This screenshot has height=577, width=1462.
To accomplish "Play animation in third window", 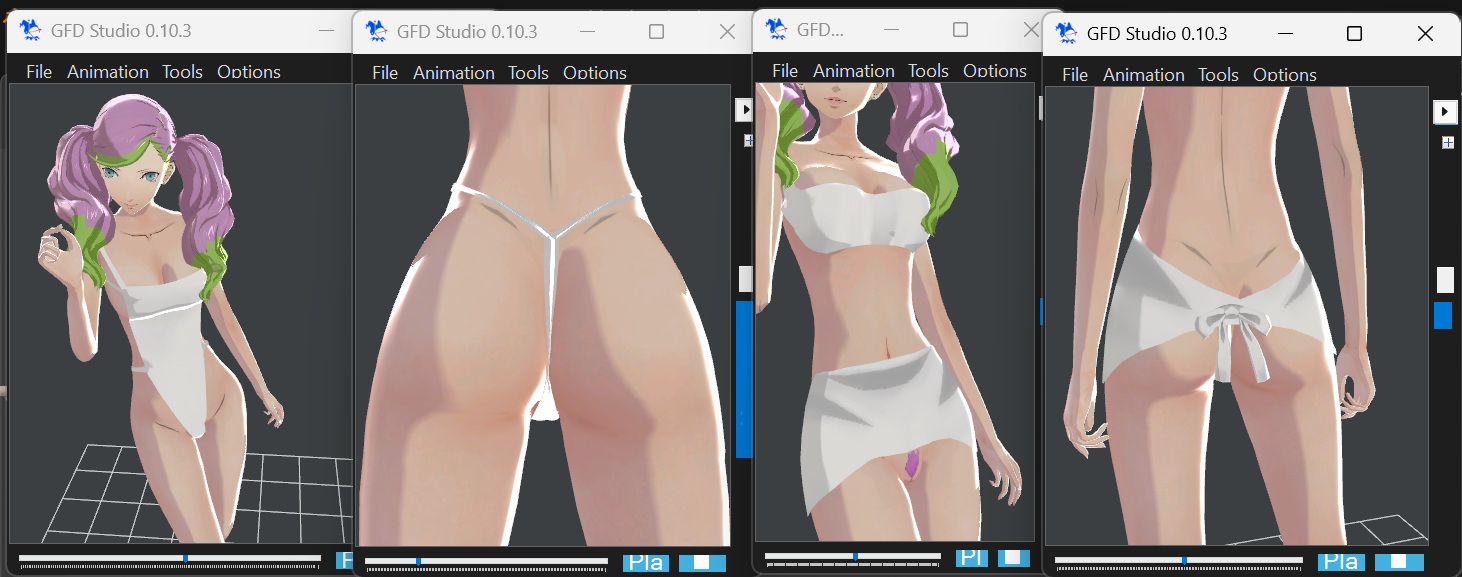I will coord(970,558).
